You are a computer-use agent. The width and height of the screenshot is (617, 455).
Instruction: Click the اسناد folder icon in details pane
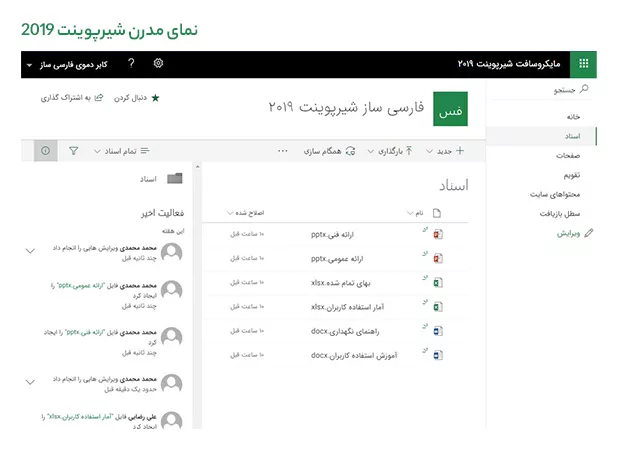(x=175, y=179)
